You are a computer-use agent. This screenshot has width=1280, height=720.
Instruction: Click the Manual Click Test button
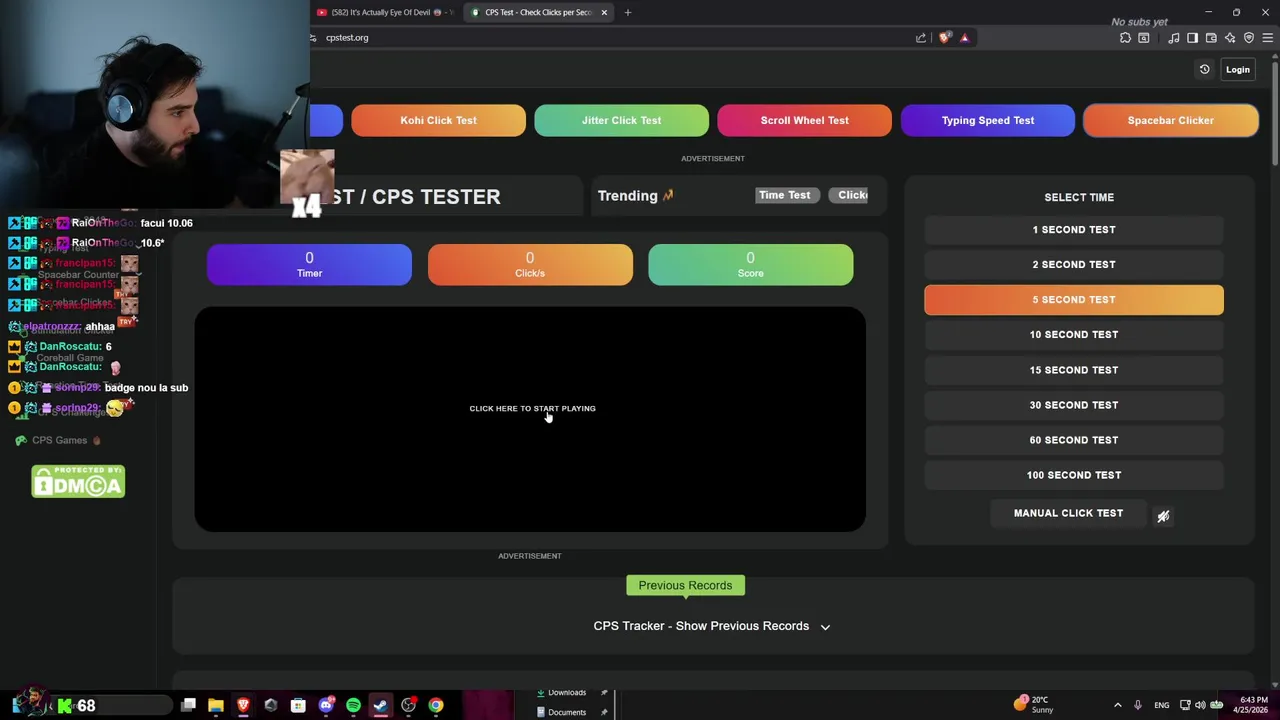1068,513
